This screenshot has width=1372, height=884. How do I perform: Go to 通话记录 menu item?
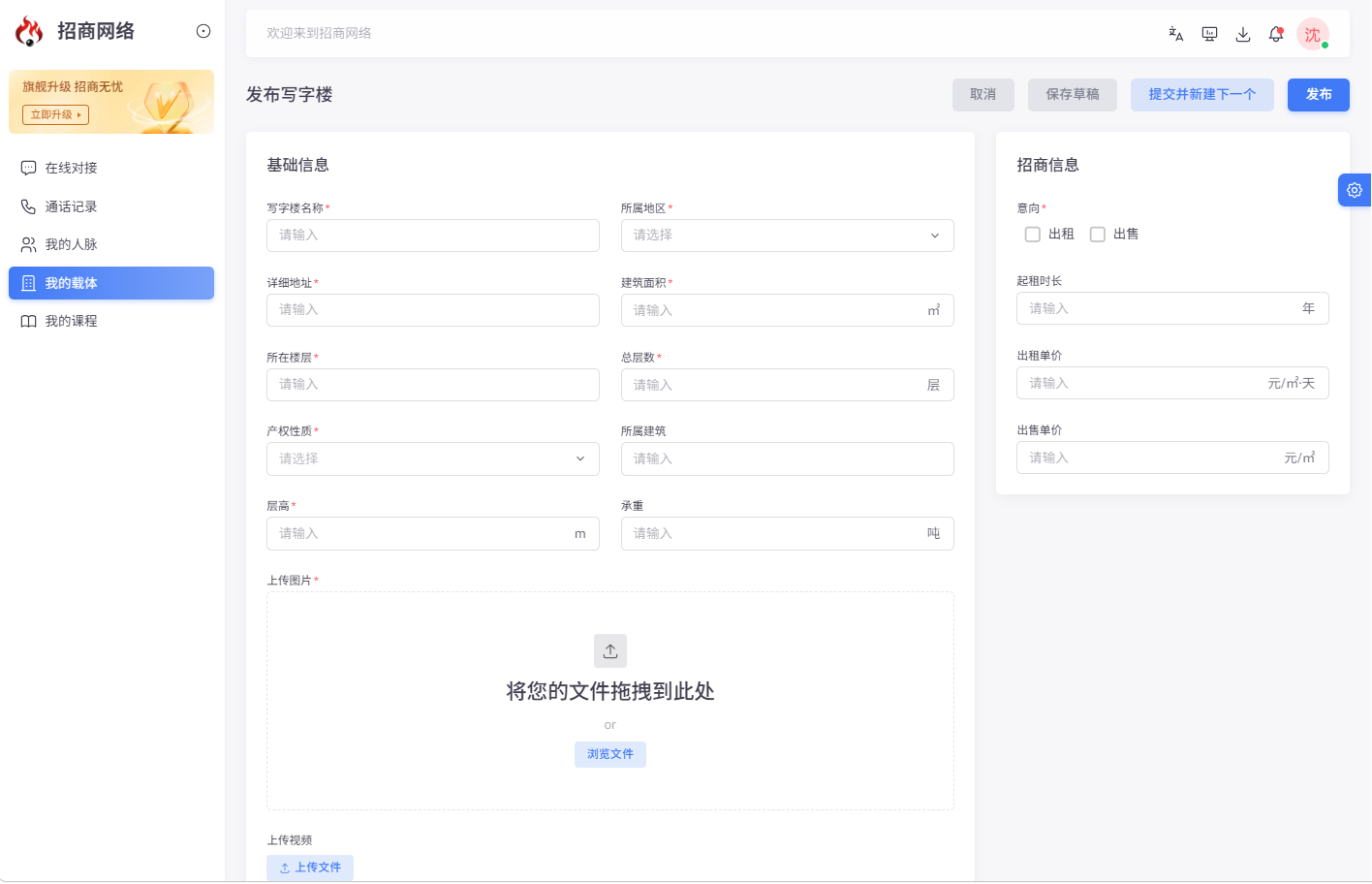click(x=111, y=206)
